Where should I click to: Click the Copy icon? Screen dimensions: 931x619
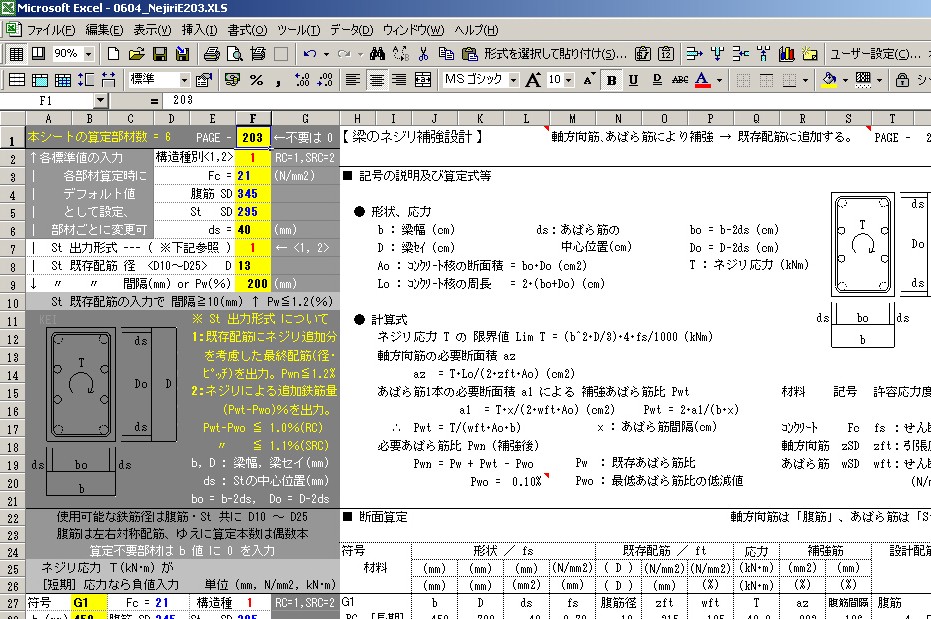tap(446, 54)
